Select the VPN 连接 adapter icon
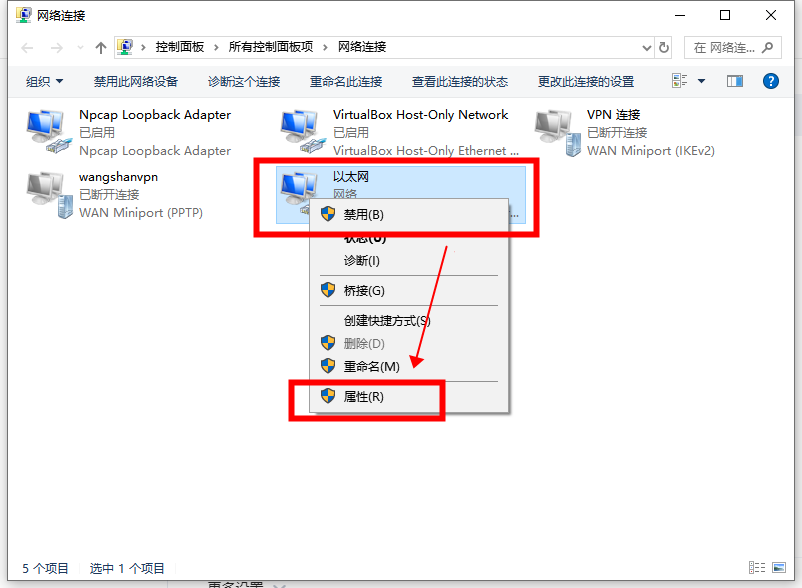 558,132
